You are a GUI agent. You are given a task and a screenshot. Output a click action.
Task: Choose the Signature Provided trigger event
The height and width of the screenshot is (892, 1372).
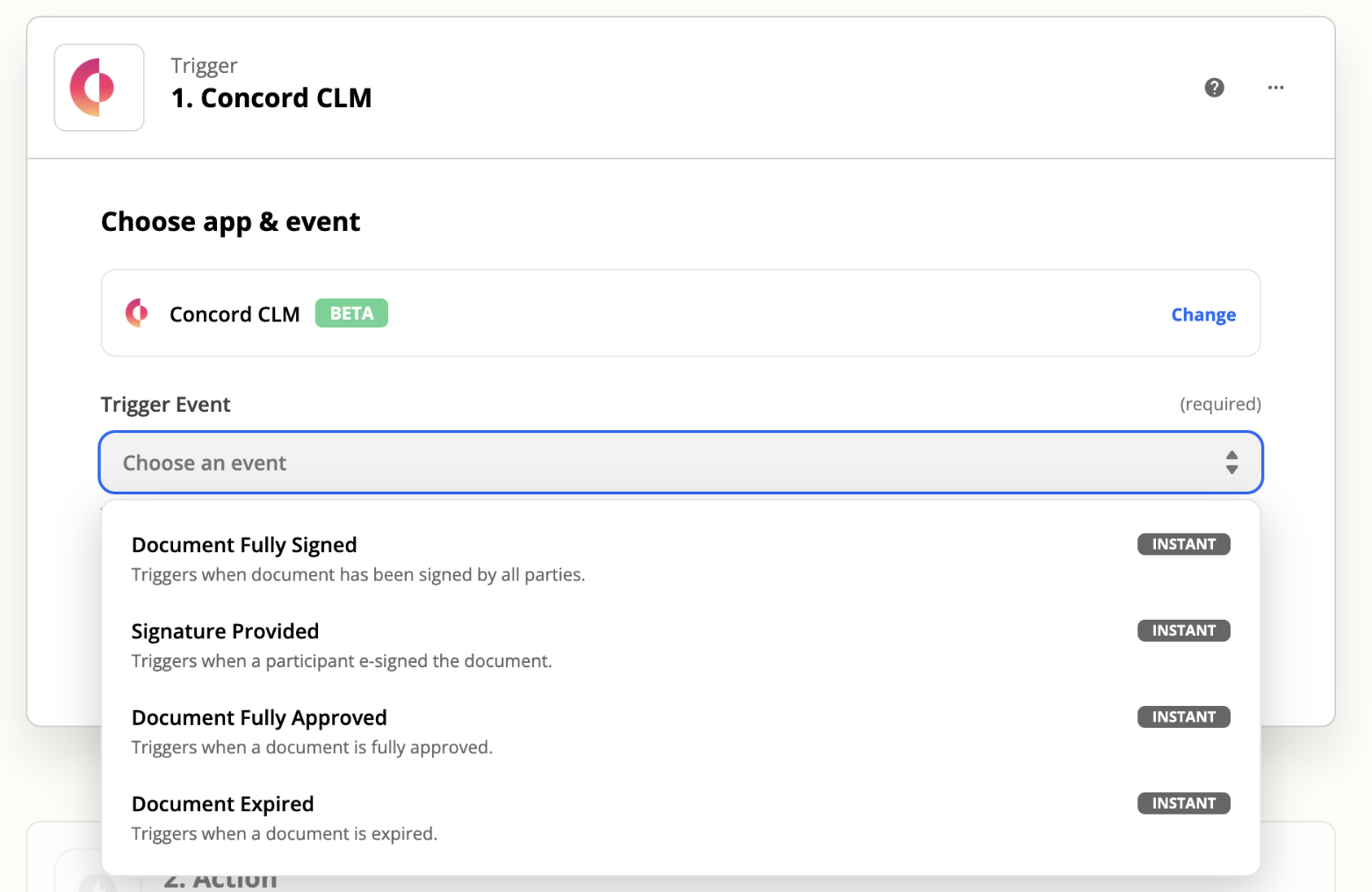coord(225,631)
